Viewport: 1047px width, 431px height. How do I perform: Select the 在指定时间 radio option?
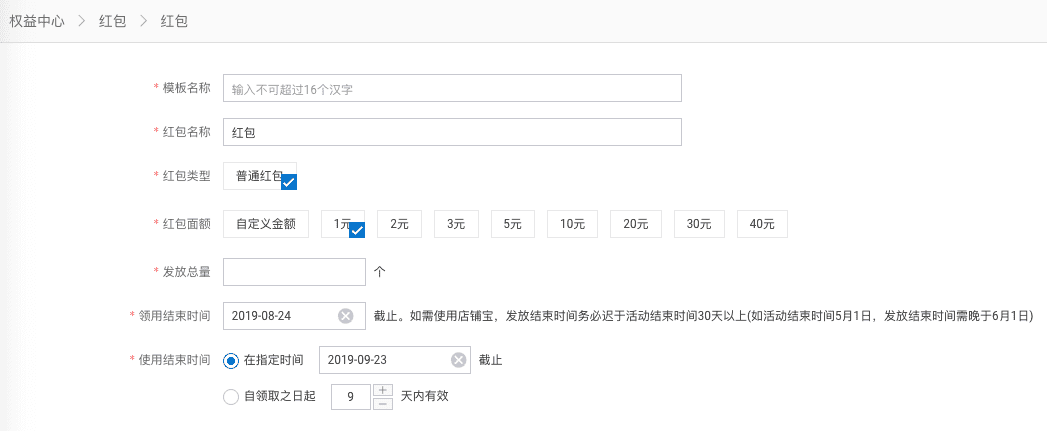point(231,360)
